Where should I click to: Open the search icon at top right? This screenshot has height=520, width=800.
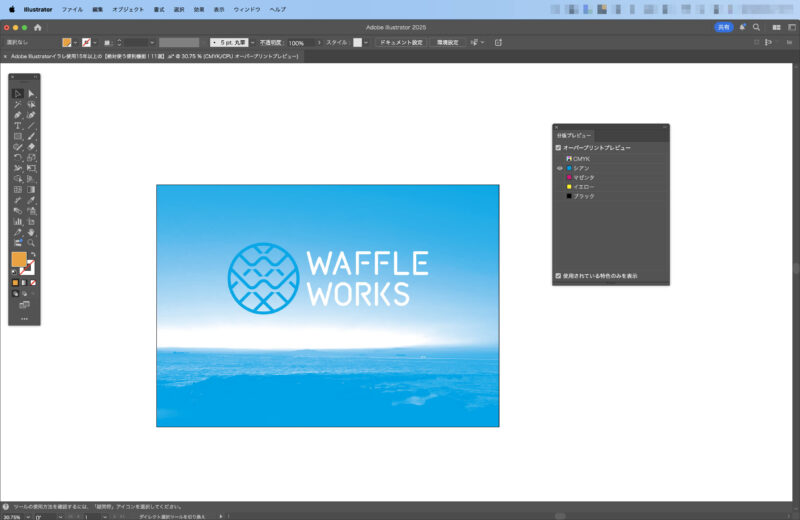click(756, 27)
